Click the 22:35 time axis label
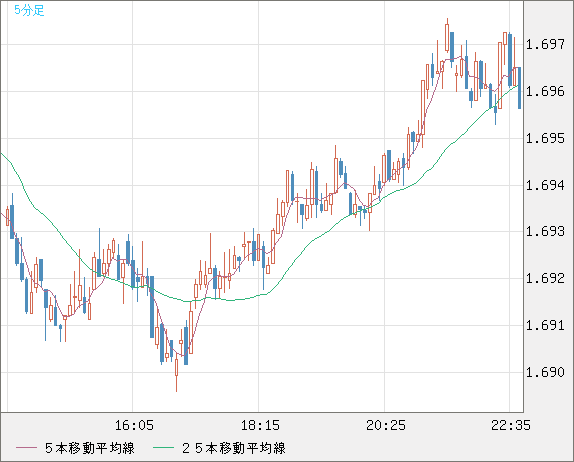This screenshot has width=574, height=462. 511,425
